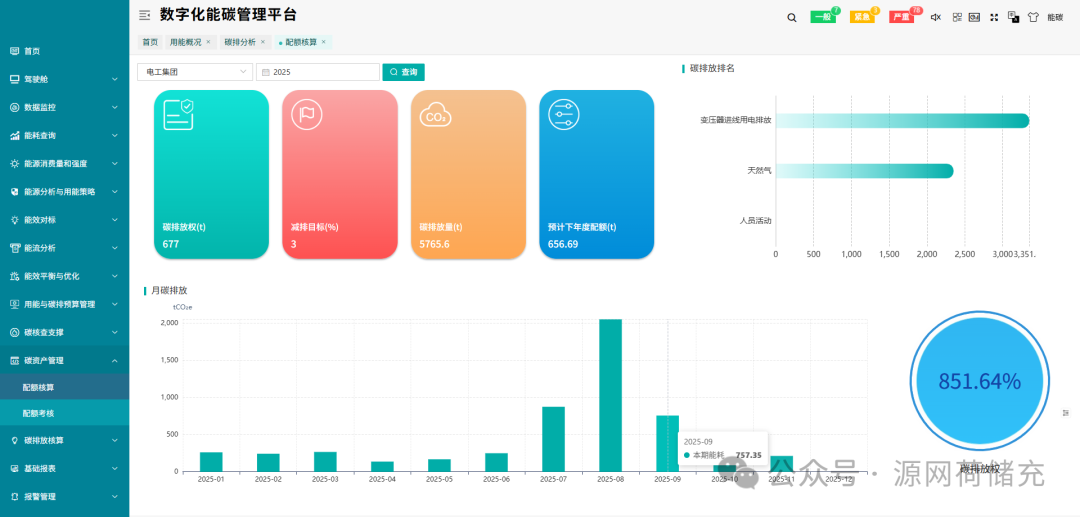Click the muted speaker icon
Image resolution: width=1080 pixels, height=517 pixels.
(936, 17)
